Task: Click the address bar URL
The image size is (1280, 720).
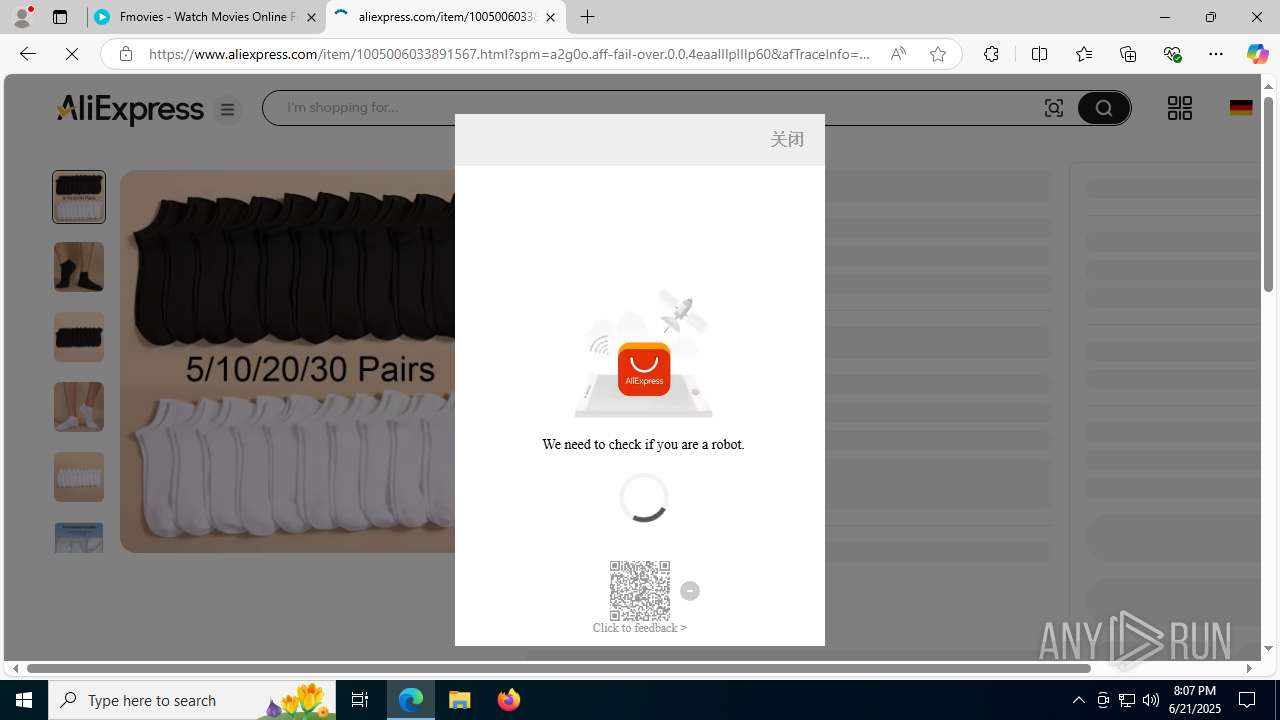Action: [509, 54]
